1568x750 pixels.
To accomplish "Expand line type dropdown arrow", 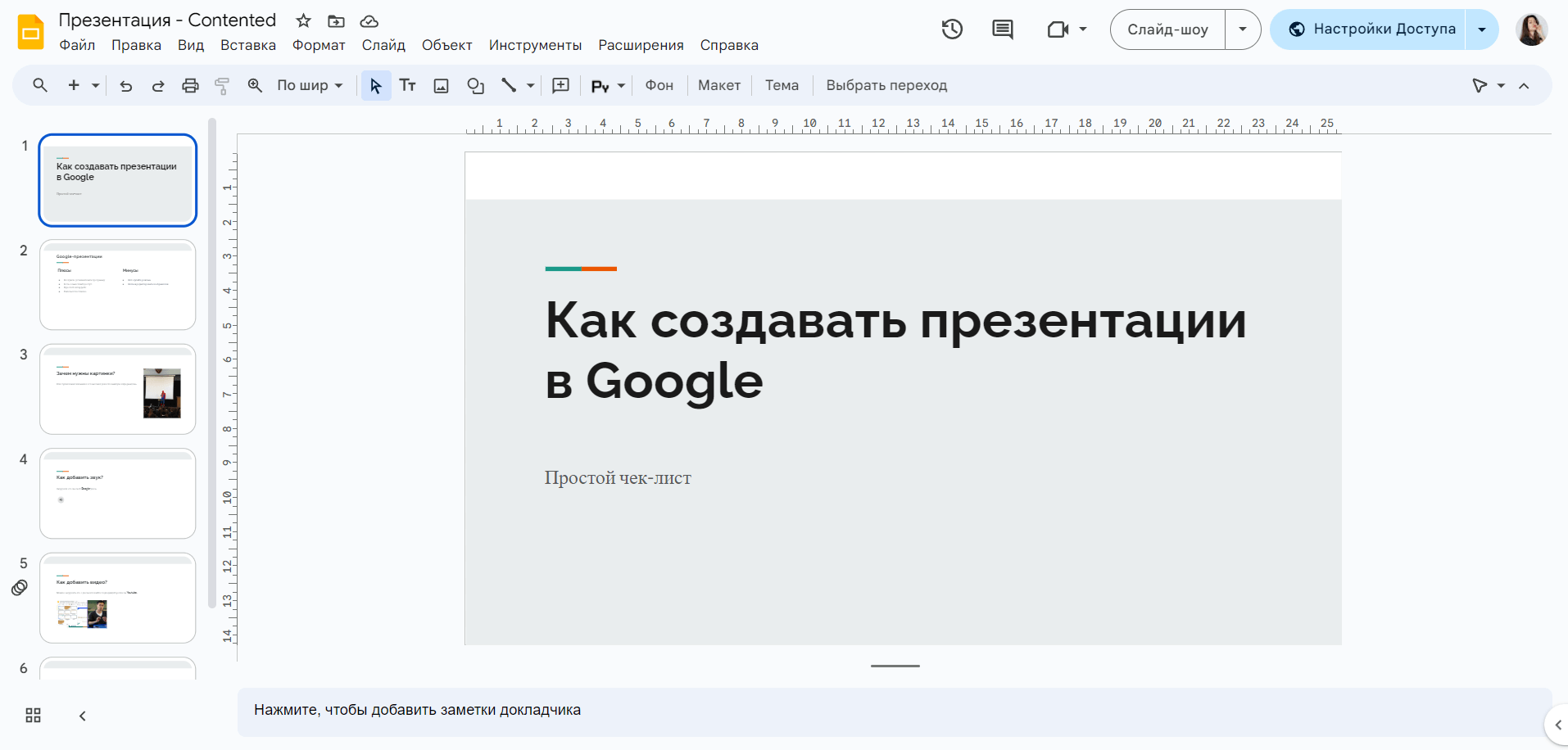I will (x=530, y=85).
